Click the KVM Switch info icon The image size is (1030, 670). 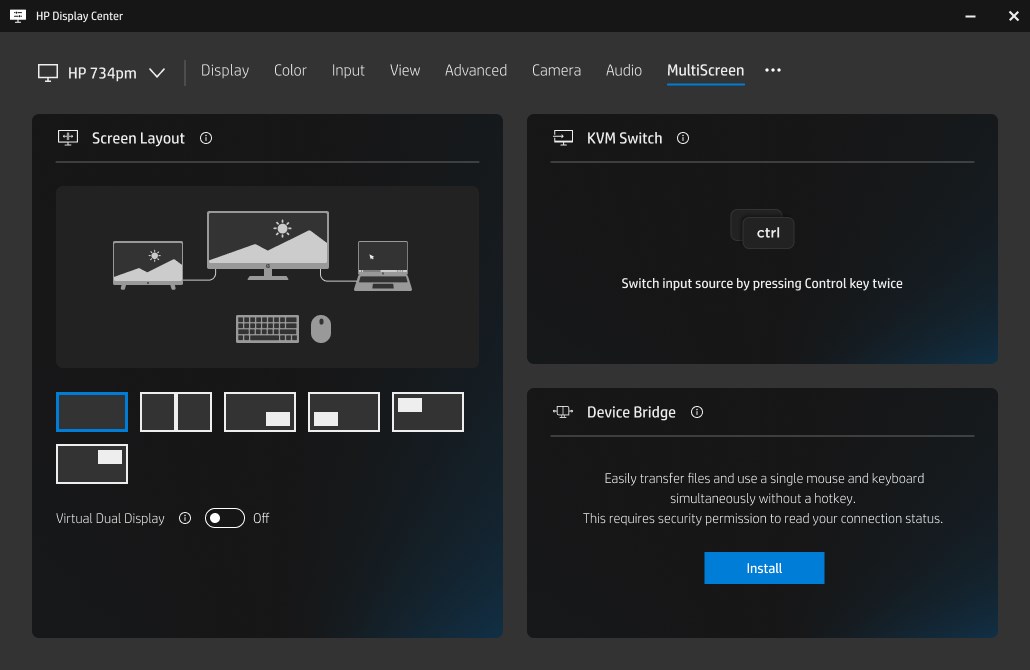pos(683,138)
